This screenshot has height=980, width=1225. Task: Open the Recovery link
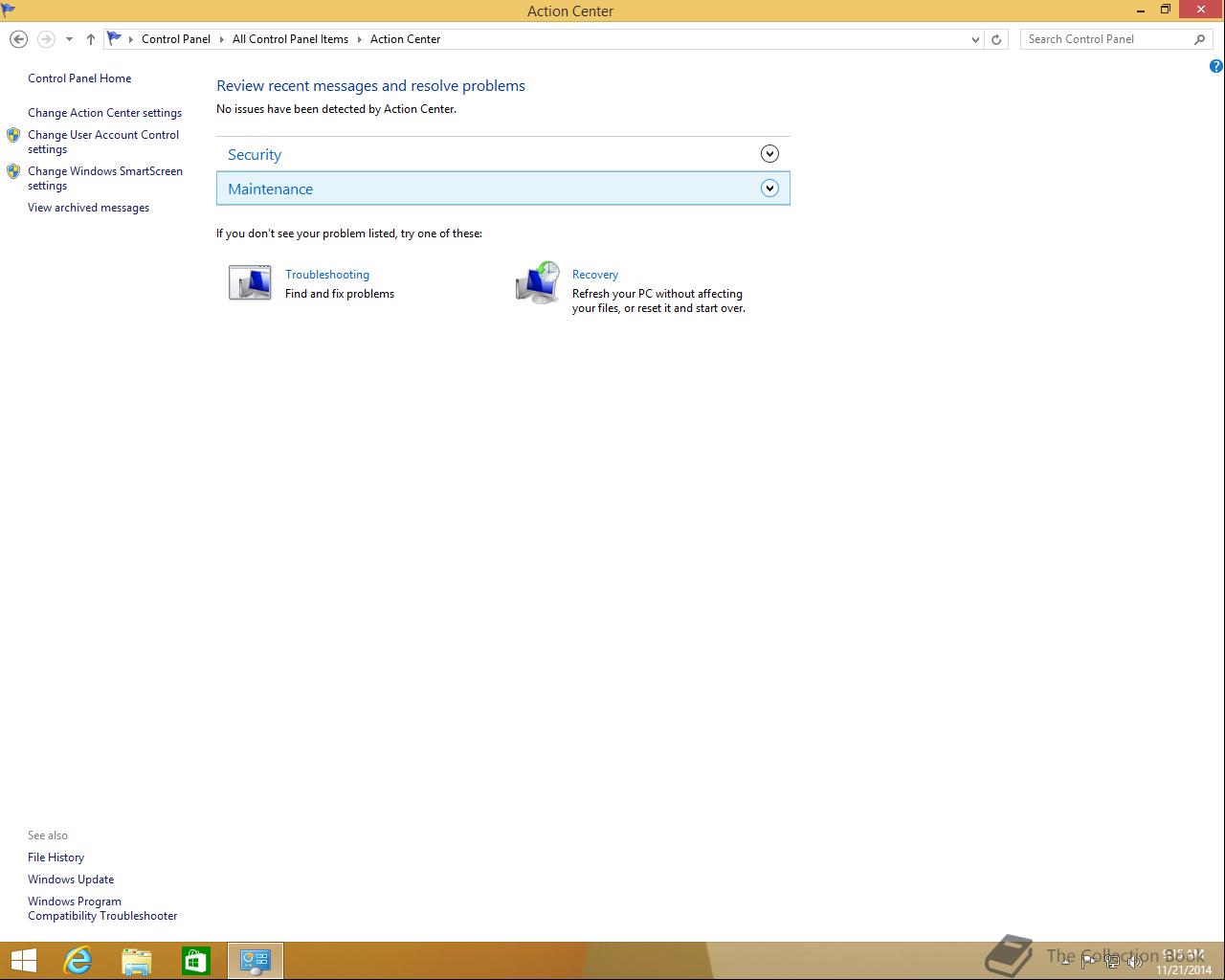(x=595, y=275)
